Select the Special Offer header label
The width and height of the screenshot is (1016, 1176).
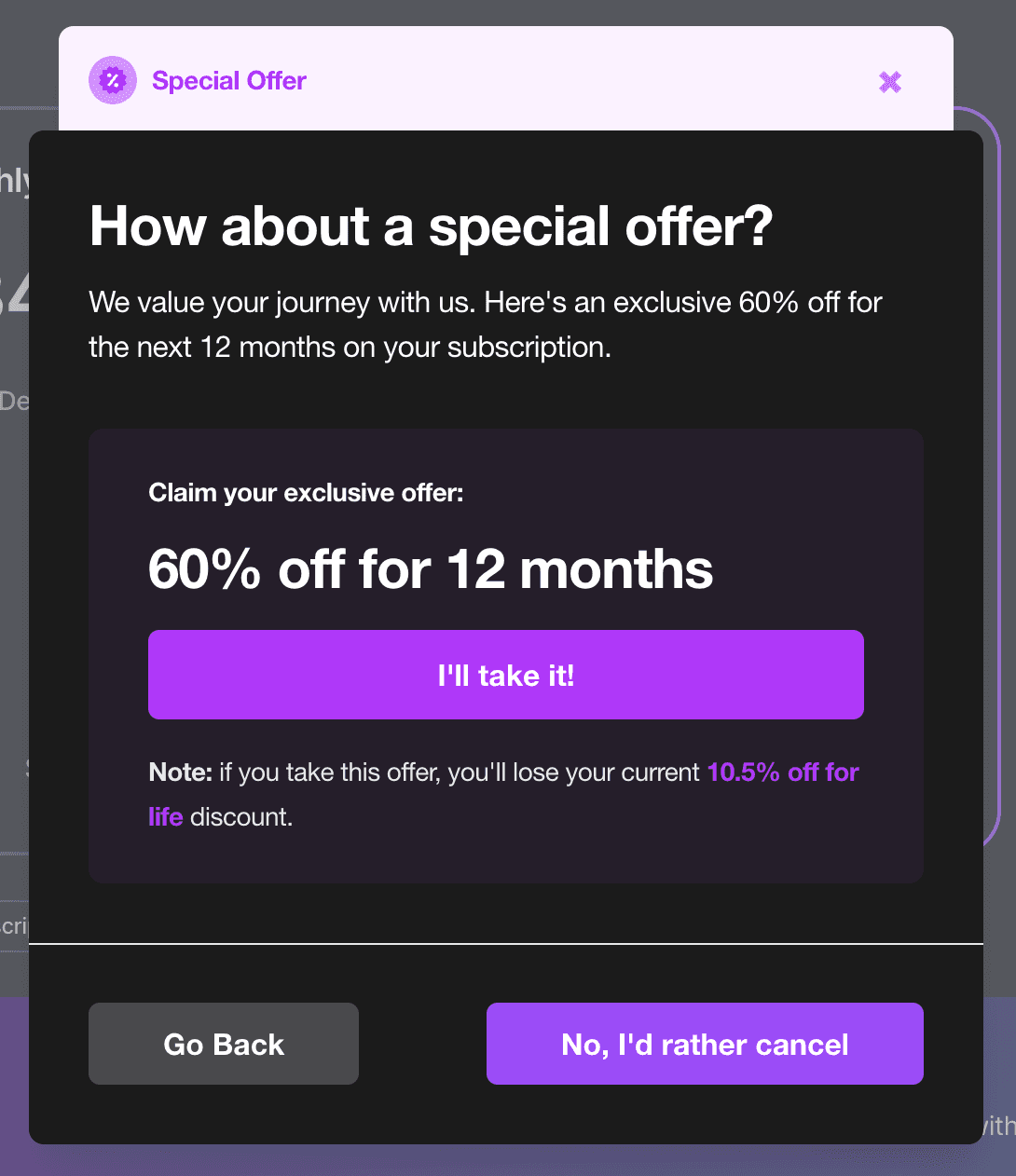tap(229, 80)
